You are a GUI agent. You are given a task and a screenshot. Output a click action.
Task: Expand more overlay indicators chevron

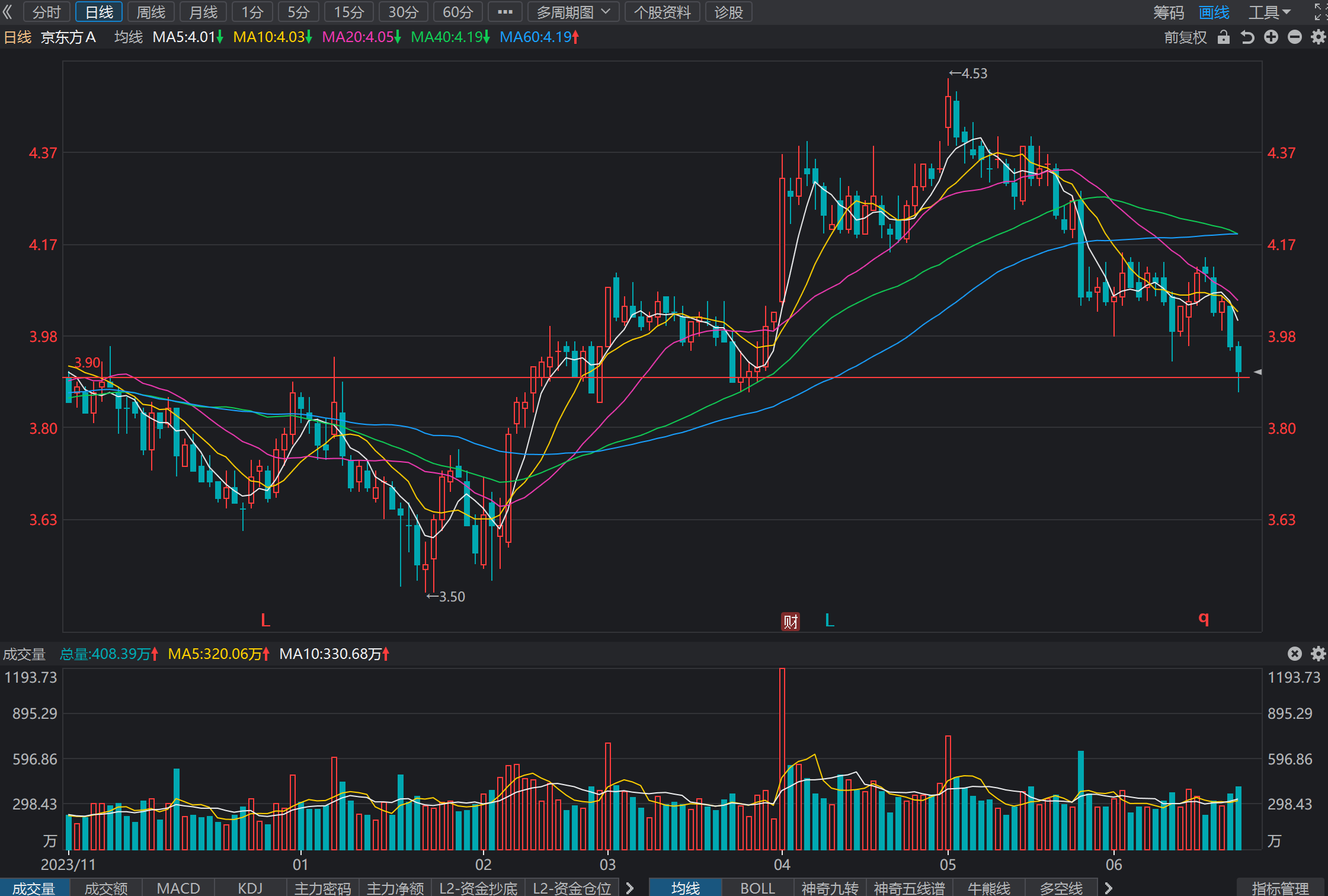pos(1109,888)
